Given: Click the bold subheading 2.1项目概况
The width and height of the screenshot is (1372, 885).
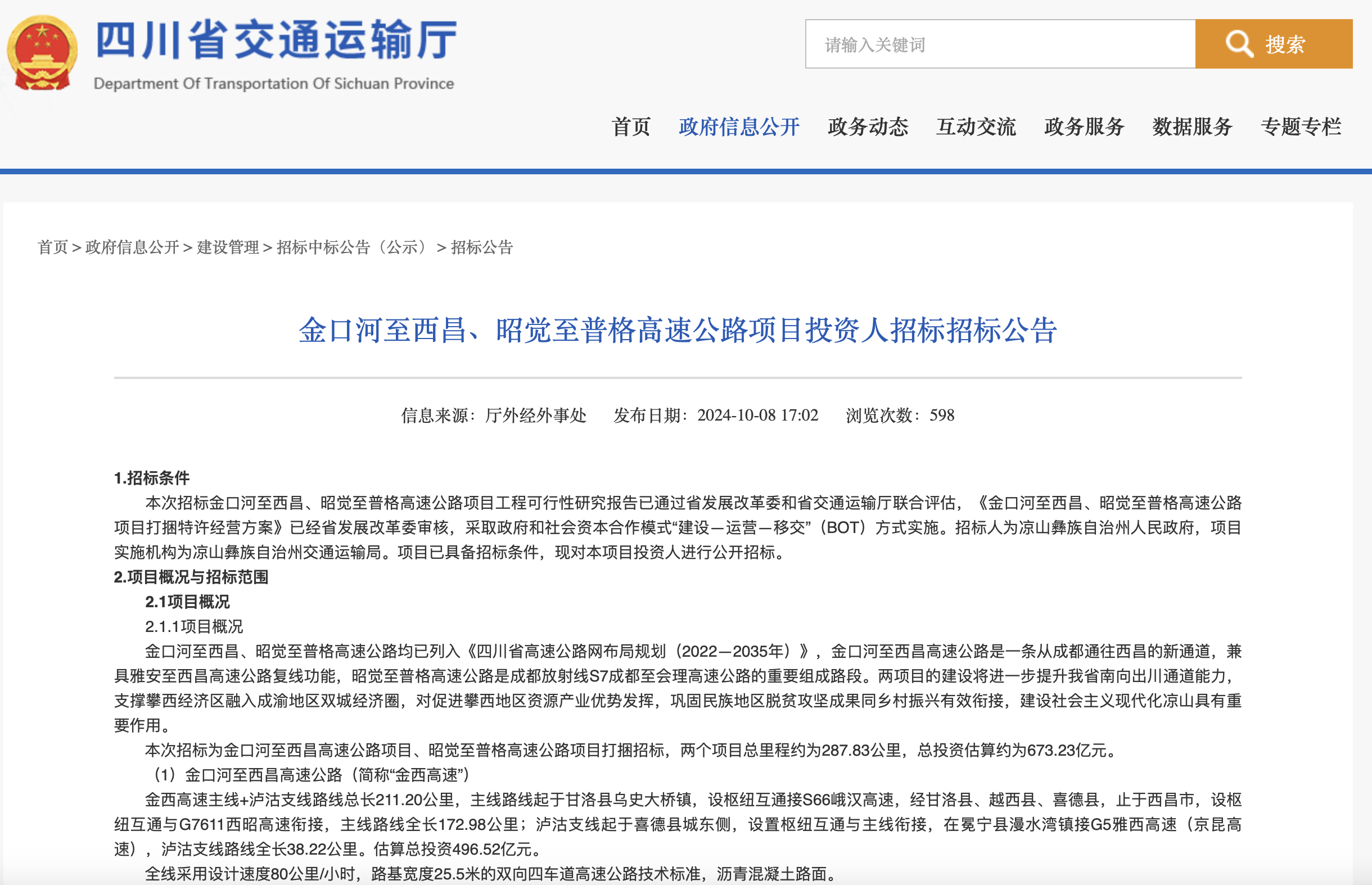Looking at the screenshot, I should click(187, 602).
